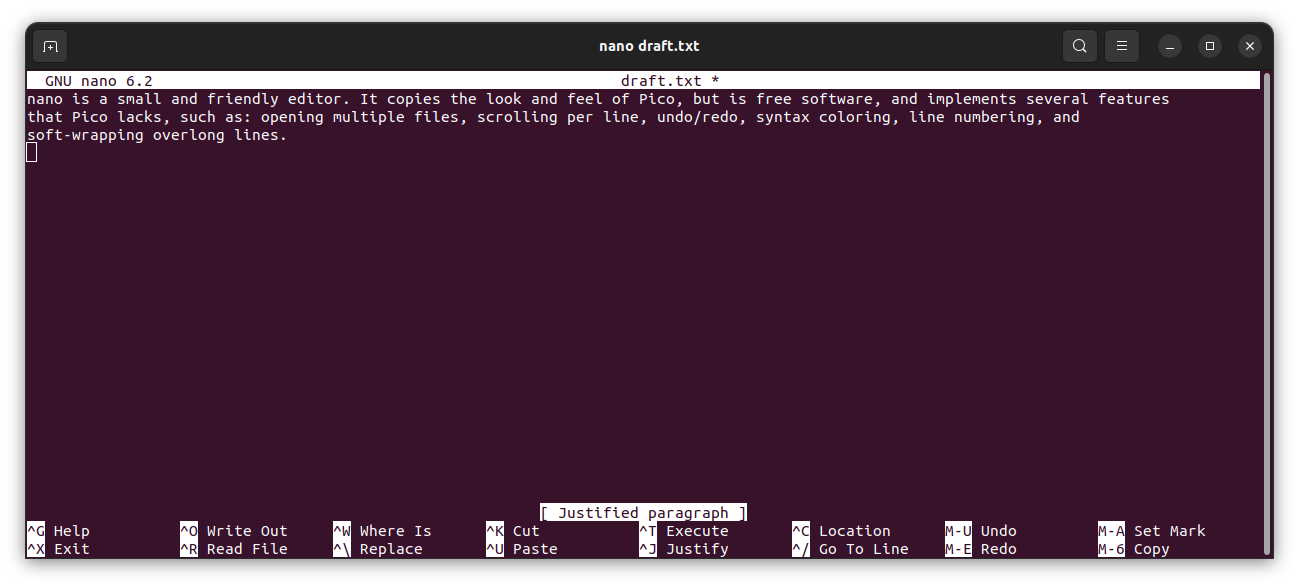Click the terminal search magnifier icon
The image size is (1299, 587).
pyautogui.click(x=1080, y=46)
